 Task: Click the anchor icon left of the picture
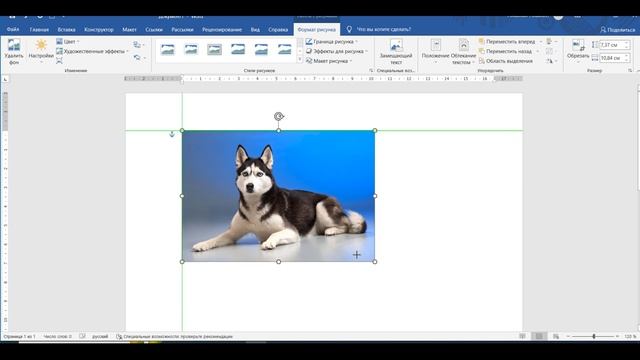[172, 134]
